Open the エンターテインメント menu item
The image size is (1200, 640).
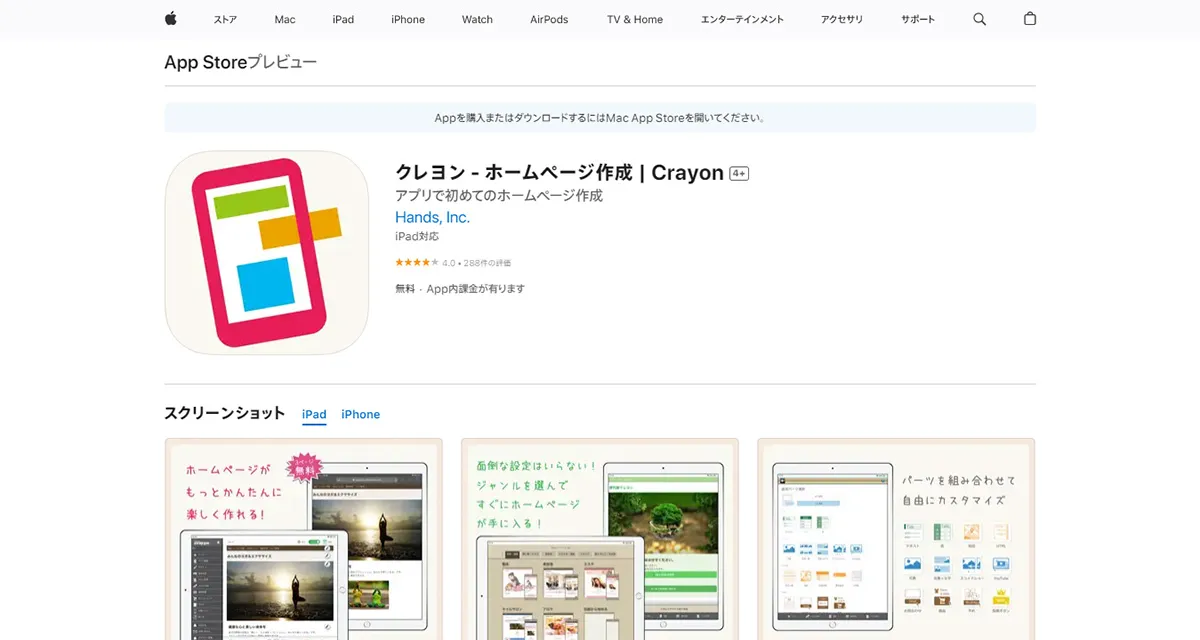coord(742,19)
